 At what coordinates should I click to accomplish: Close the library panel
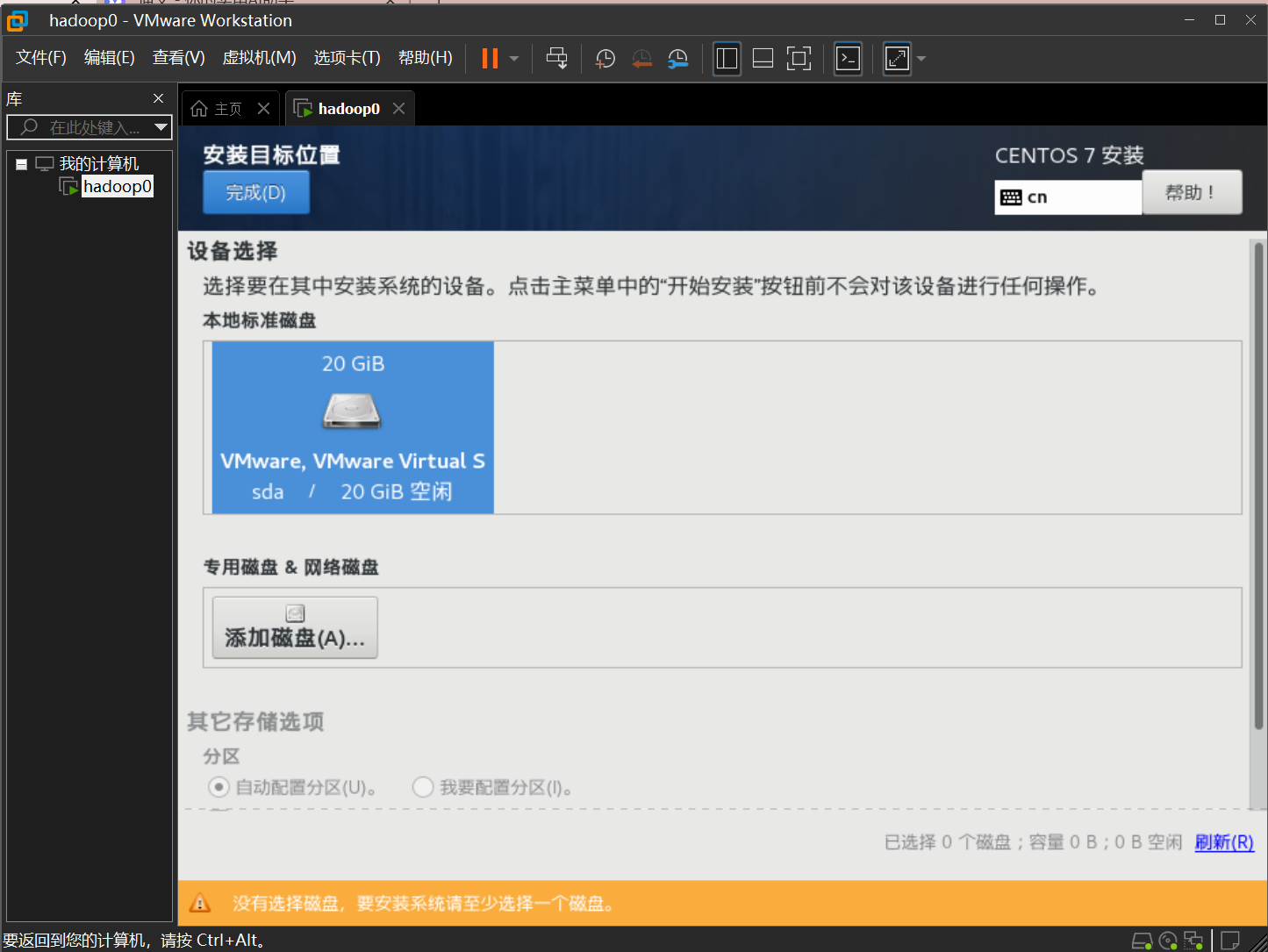coord(158,98)
